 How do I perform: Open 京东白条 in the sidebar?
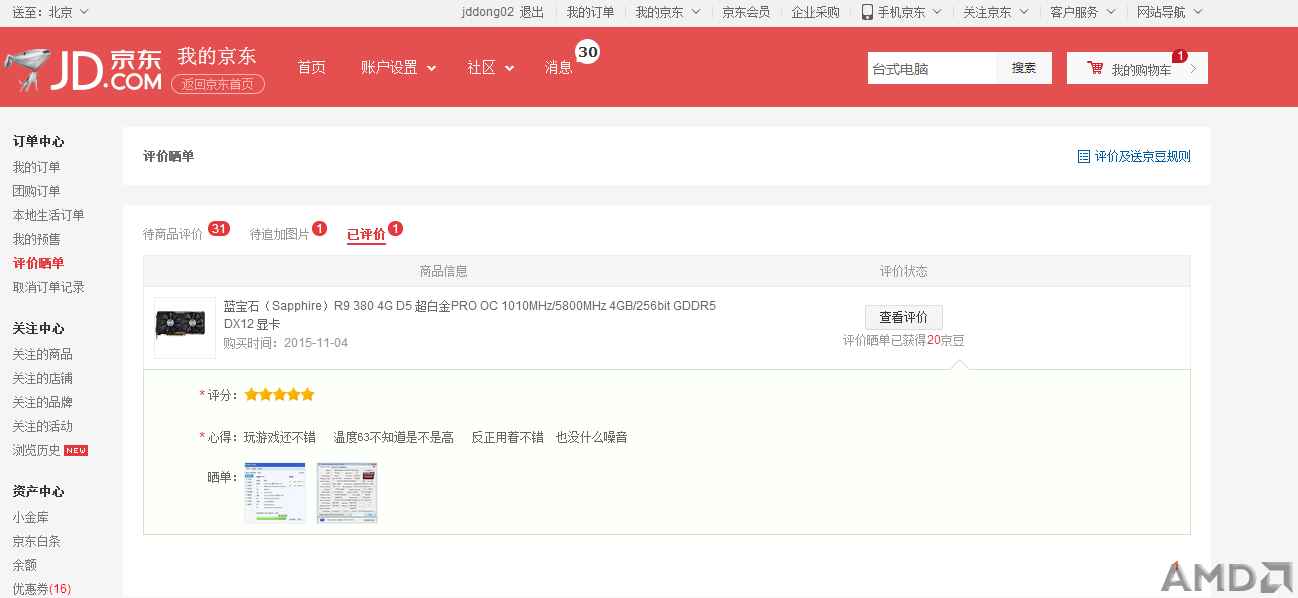click(36, 541)
